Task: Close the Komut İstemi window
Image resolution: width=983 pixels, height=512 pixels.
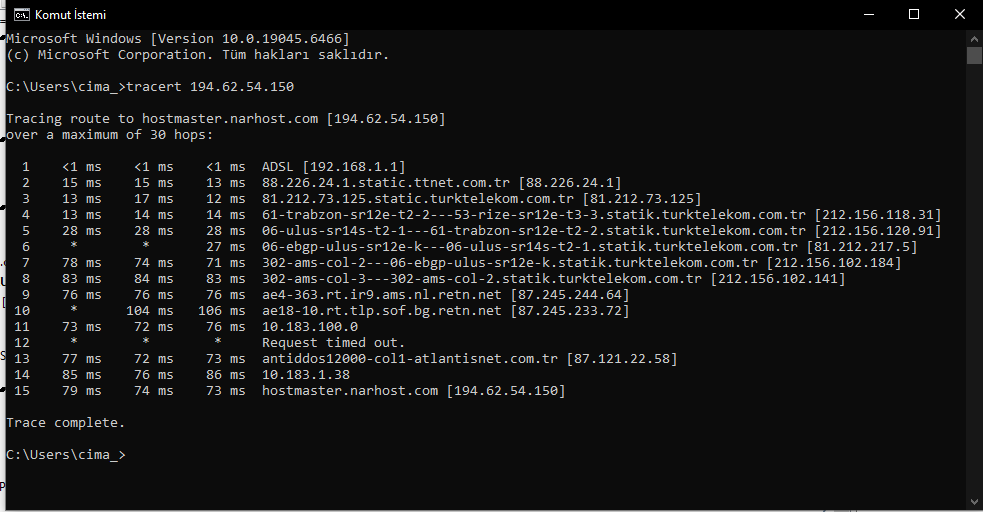Action: [960, 14]
